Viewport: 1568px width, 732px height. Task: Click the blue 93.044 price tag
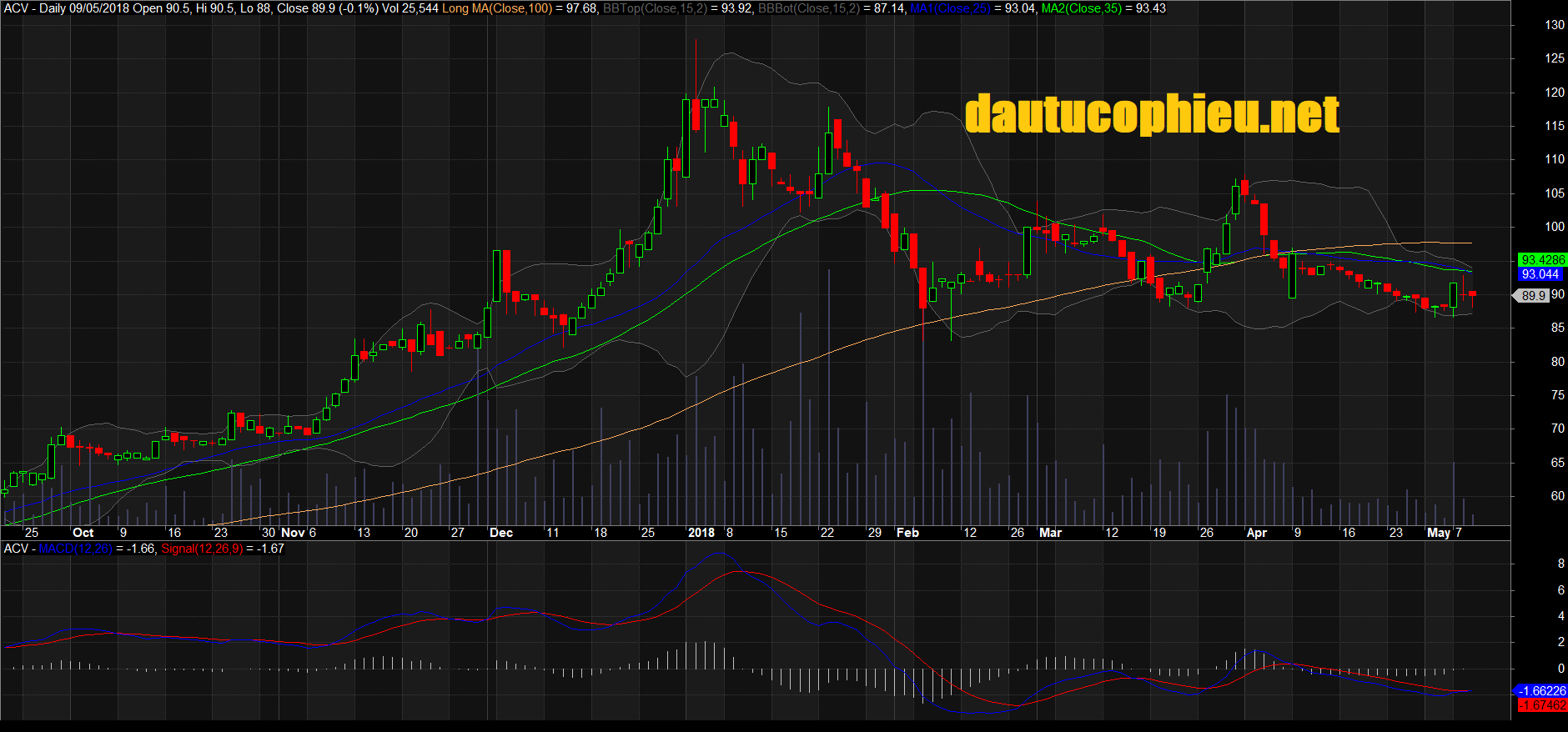click(x=1540, y=274)
